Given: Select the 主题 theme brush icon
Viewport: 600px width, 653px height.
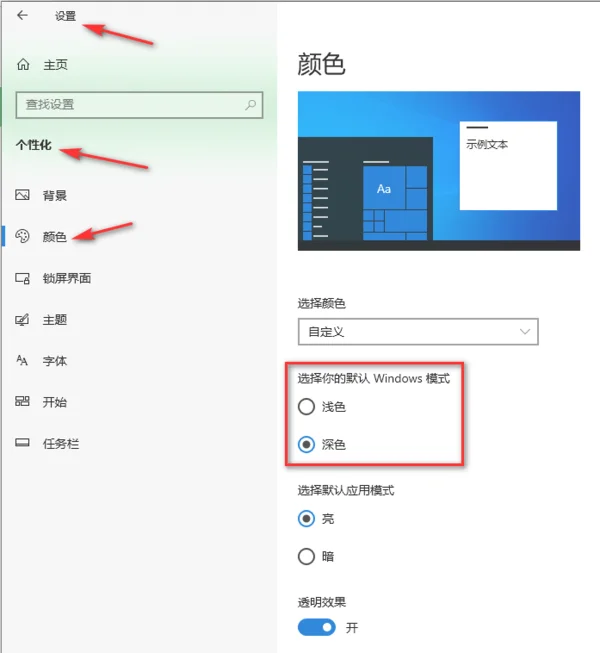Looking at the screenshot, I should click(x=22, y=319).
